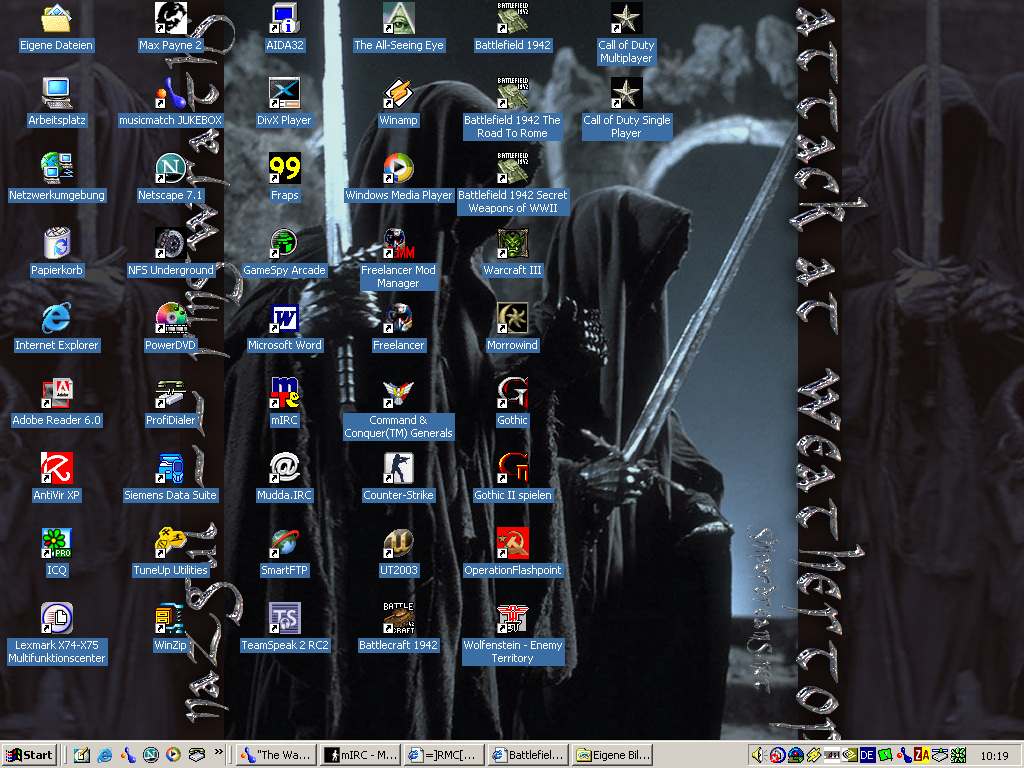Select Battlefield 1942 The Road To Rome
The height and width of the screenshot is (768, 1024).
click(513, 93)
